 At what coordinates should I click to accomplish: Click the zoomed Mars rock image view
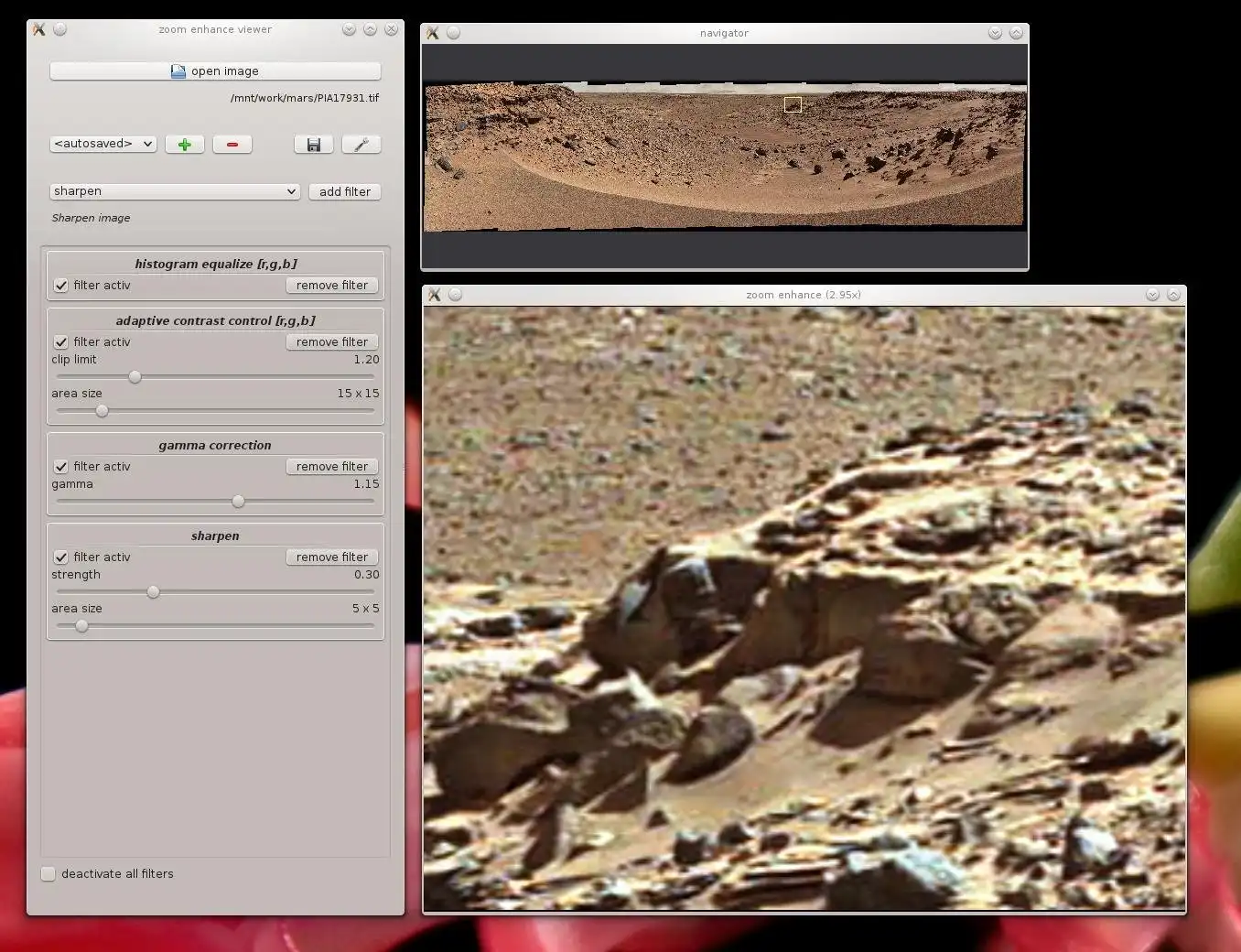804,609
